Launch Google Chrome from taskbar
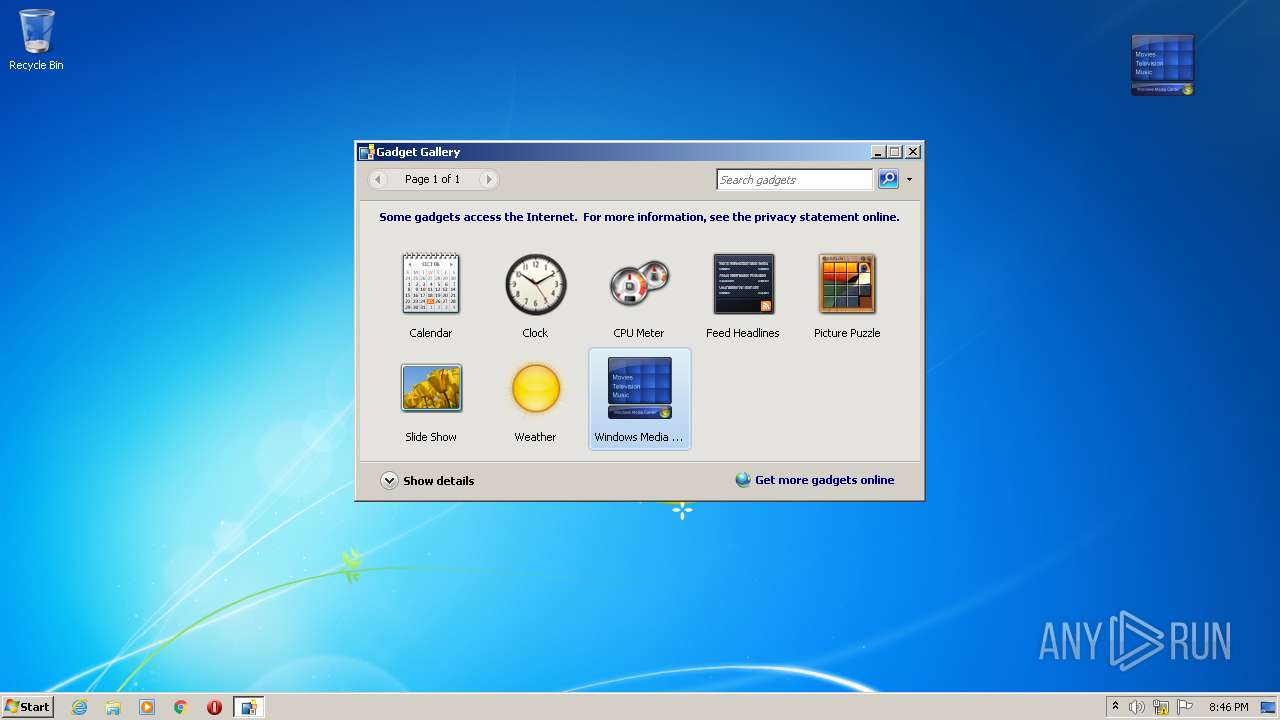1280x720 pixels. coord(181,707)
